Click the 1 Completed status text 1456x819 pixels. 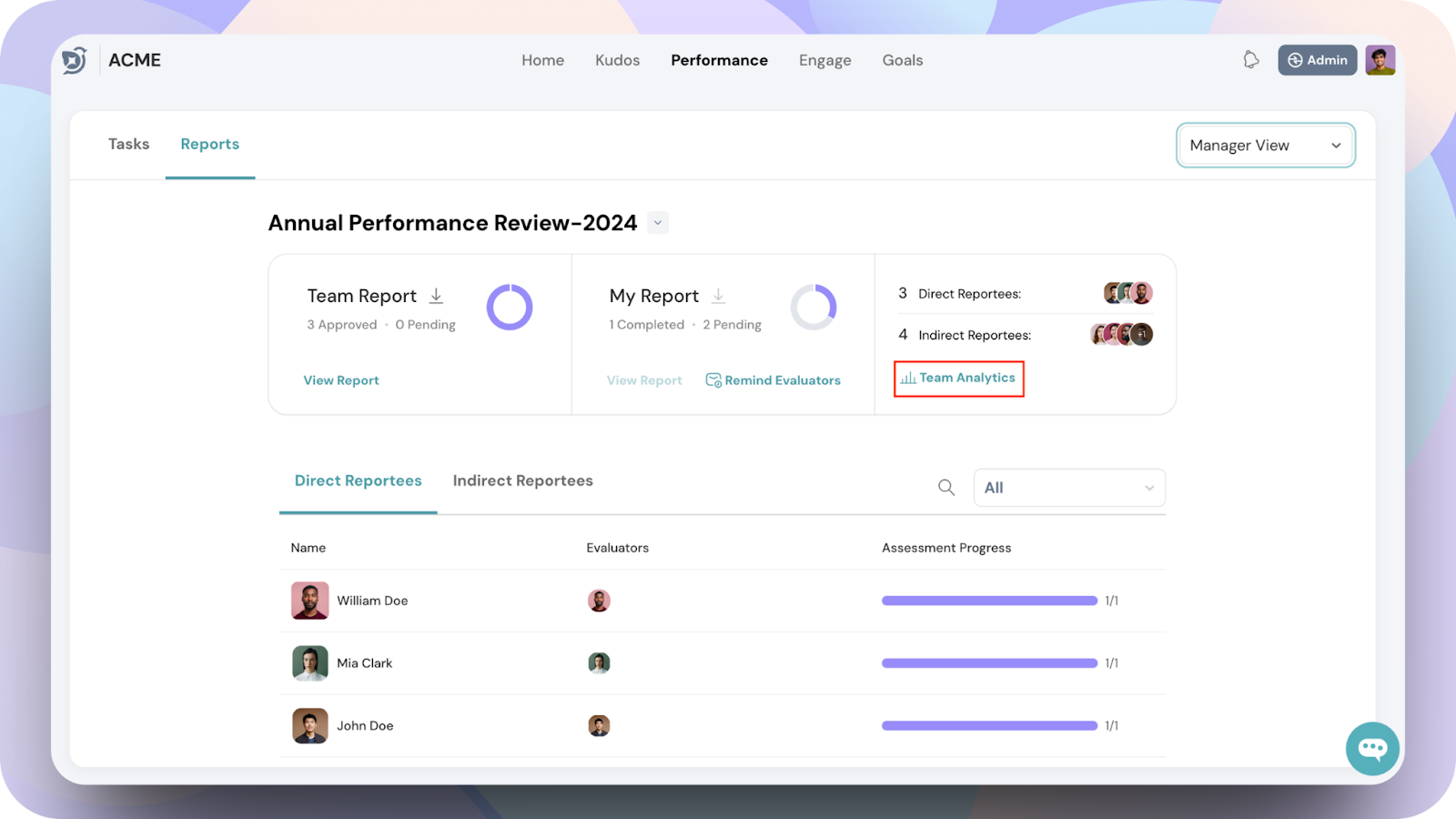tap(647, 325)
